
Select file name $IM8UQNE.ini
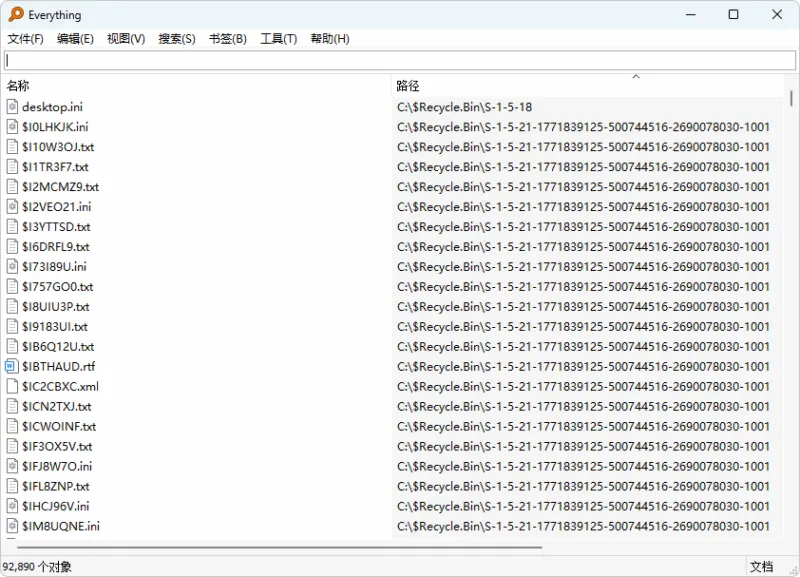click(x=61, y=526)
